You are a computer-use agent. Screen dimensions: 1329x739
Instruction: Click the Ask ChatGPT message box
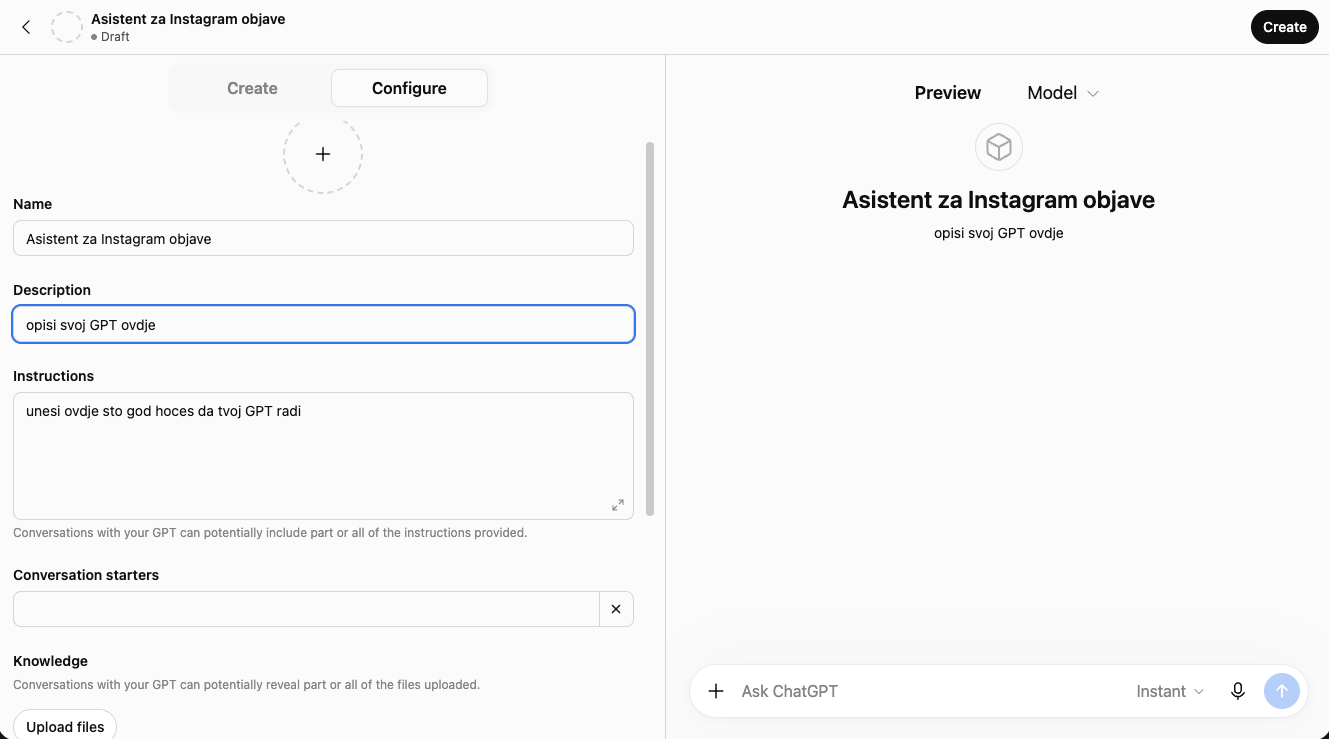tap(926, 691)
